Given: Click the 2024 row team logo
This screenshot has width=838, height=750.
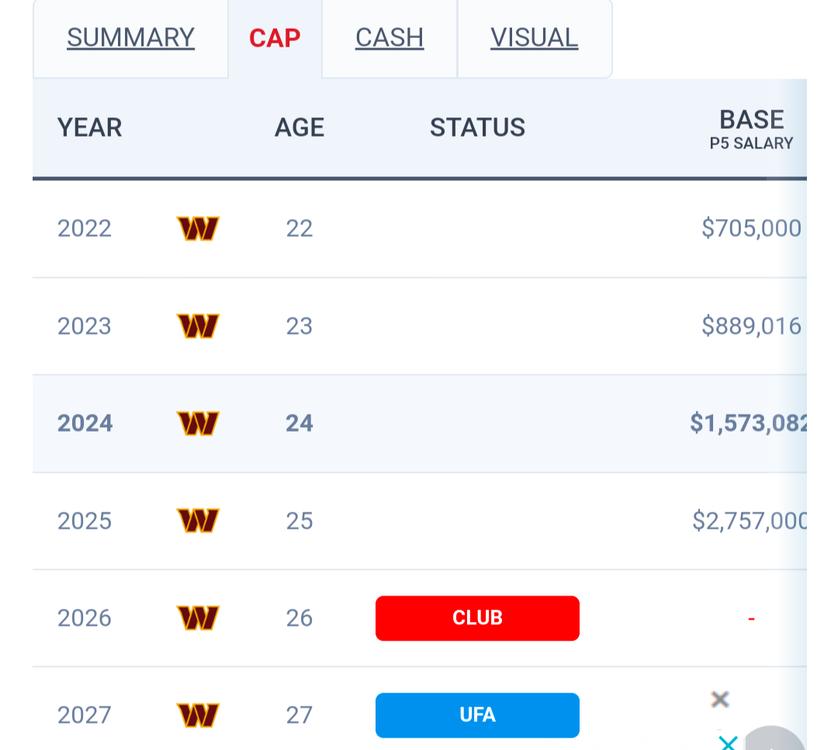Looking at the screenshot, I should [x=198, y=423].
